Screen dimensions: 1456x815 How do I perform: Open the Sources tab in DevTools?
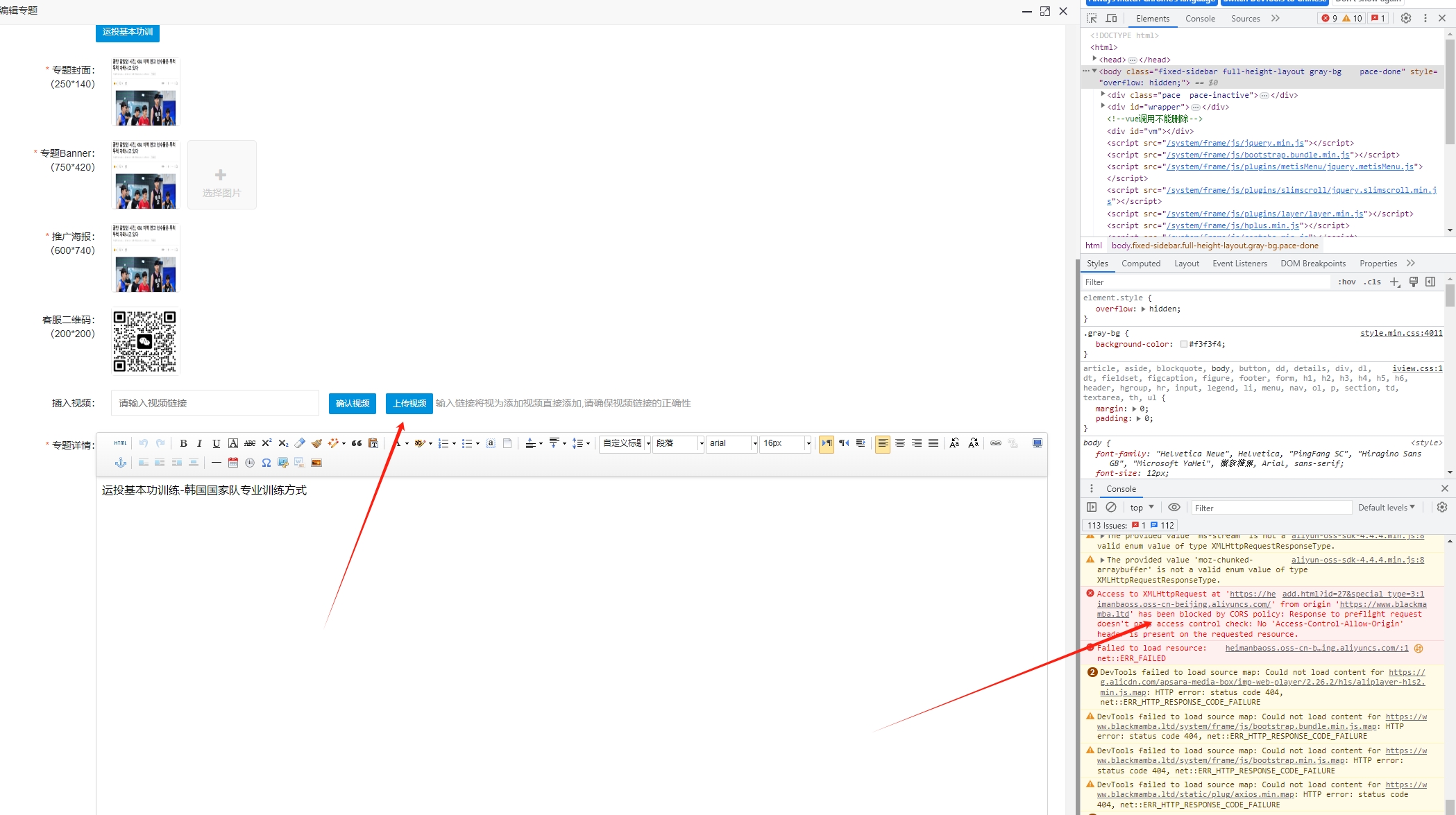pos(1245,19)
